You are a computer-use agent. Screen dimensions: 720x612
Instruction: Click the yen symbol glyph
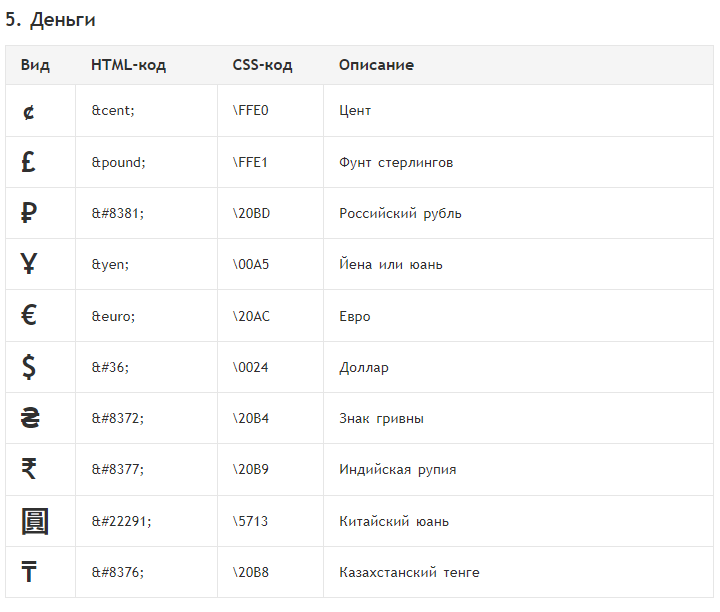tap(28, 264)
